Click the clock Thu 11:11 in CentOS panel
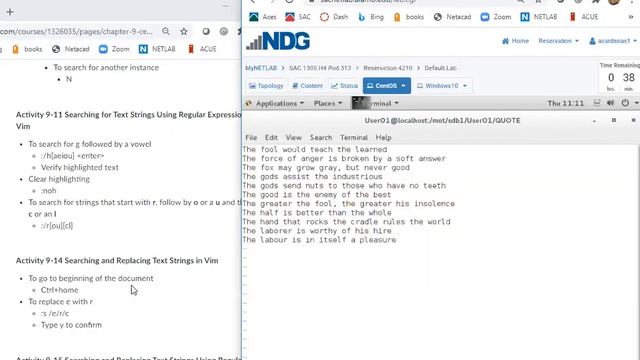Image resolution: width=640 pixels, height=360 pixels. [x=566, y=103]
